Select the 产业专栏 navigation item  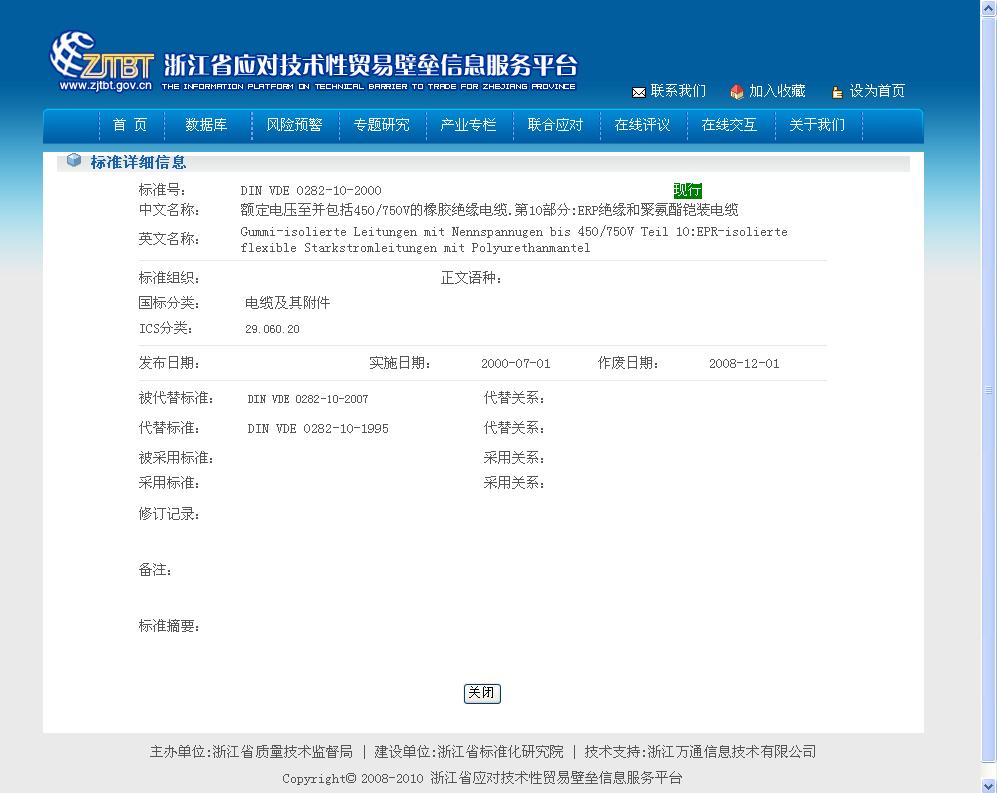click(468, 125)
